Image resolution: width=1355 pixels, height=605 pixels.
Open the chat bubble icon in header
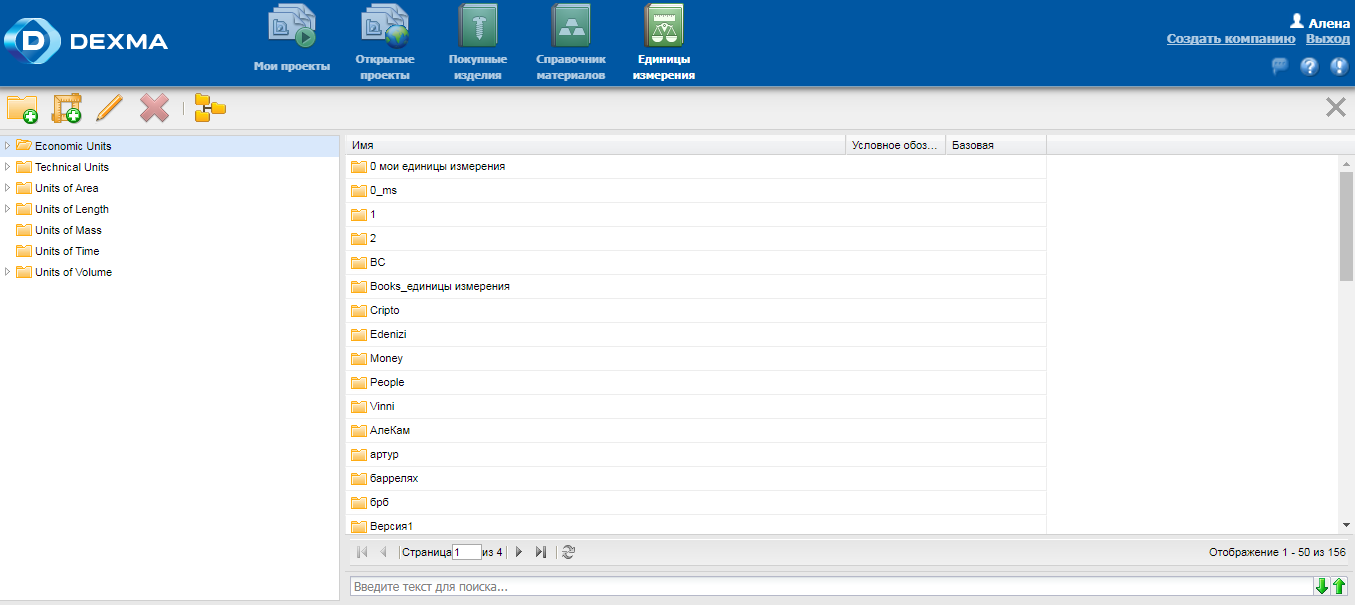pos(1279,67)
